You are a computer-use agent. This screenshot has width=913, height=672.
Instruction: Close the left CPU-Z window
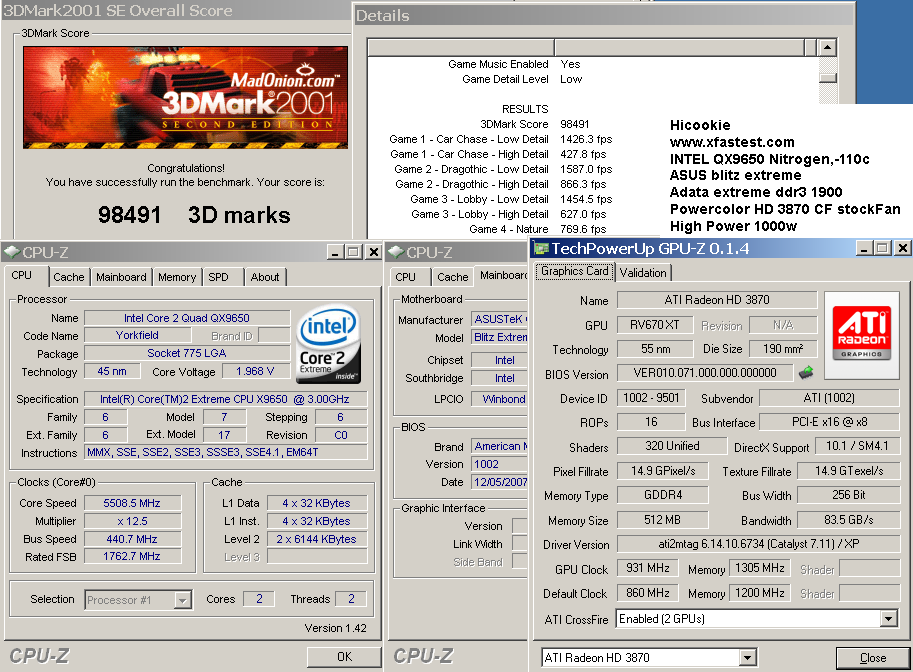(373, 252)
